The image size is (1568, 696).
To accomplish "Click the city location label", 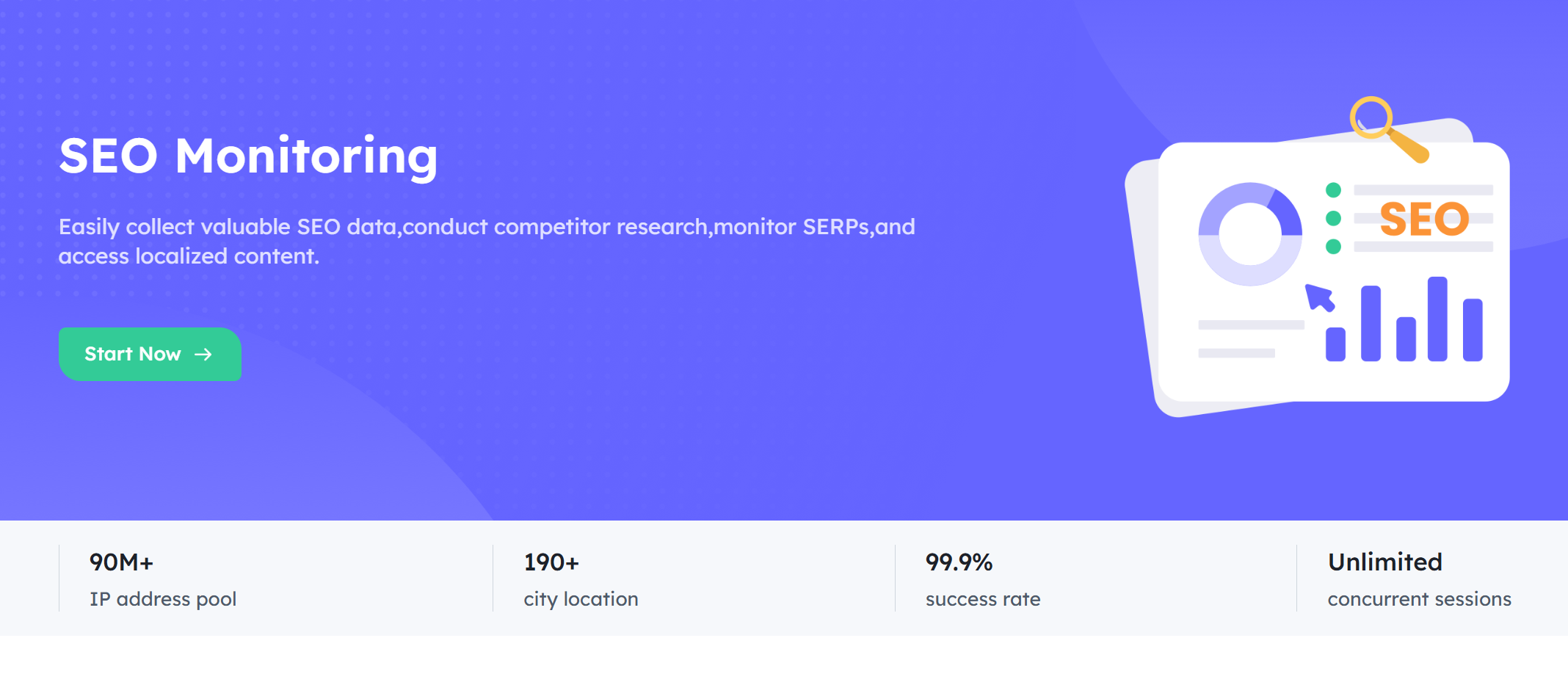I will pyautogui.click(x=581, y=599).
